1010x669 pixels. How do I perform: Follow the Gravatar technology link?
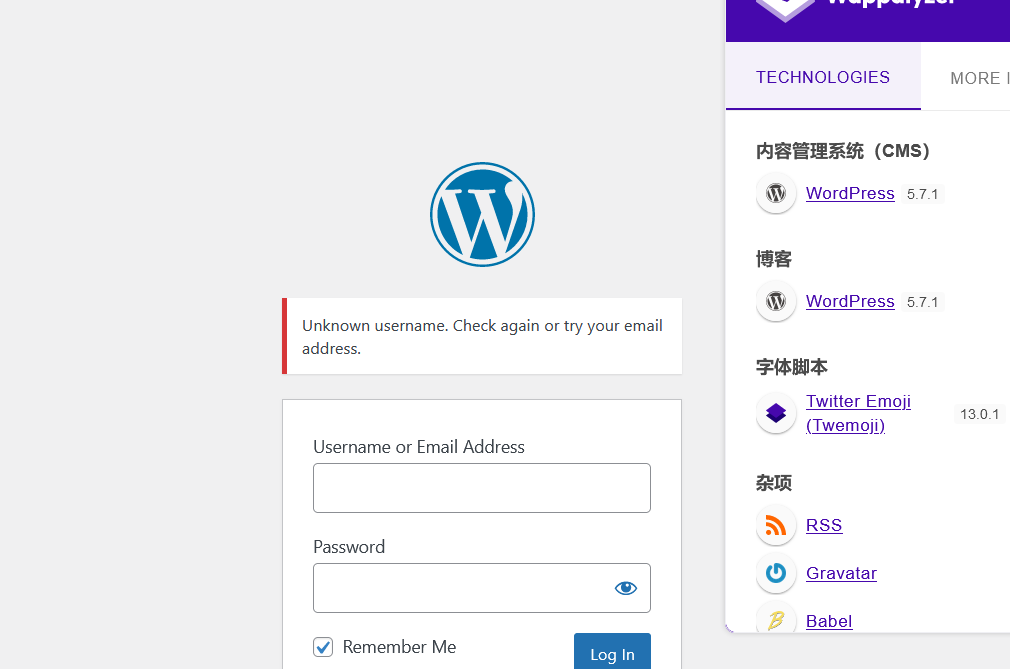coord(841,574)
